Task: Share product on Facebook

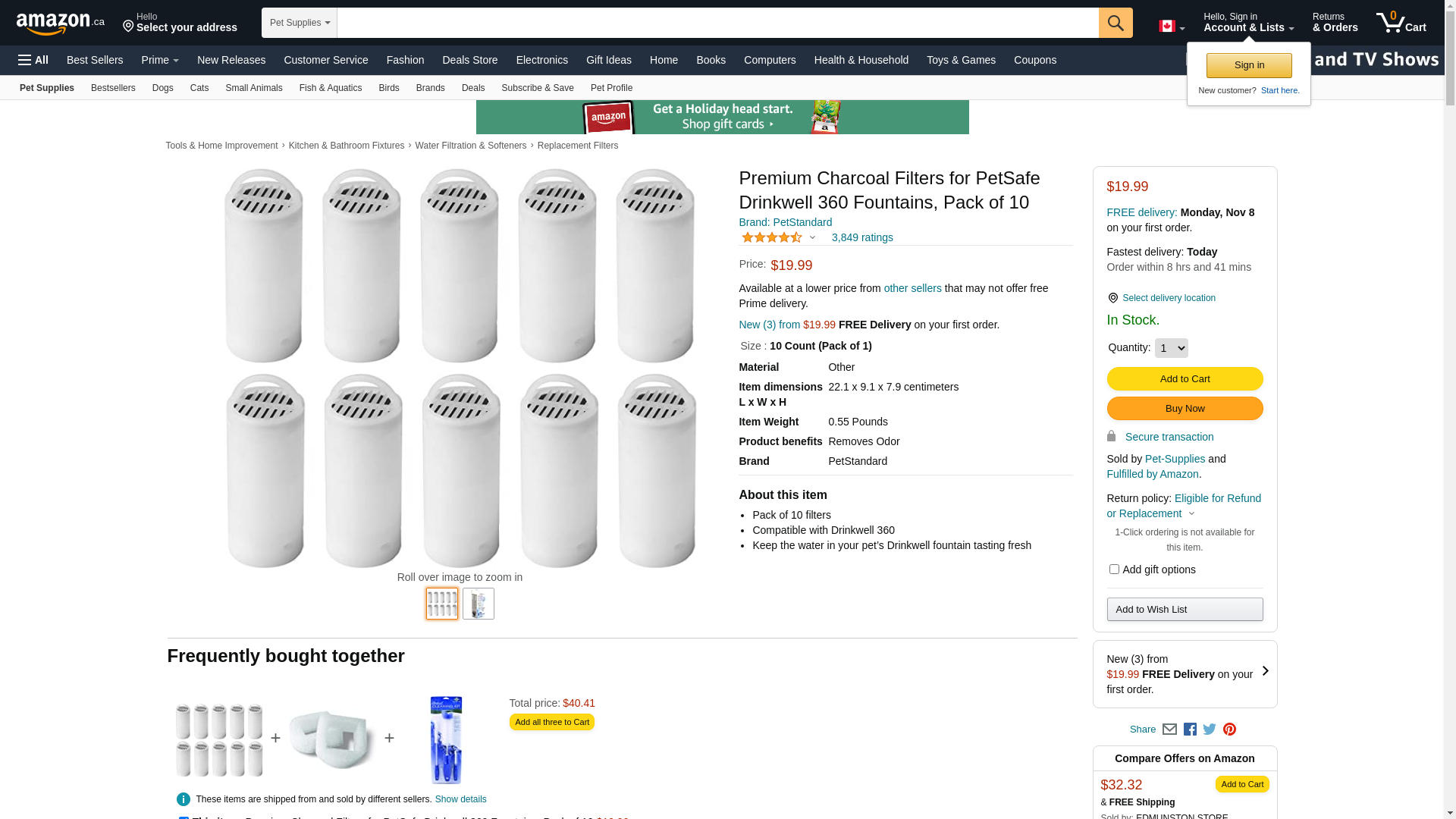Action: pos(1190,730)
